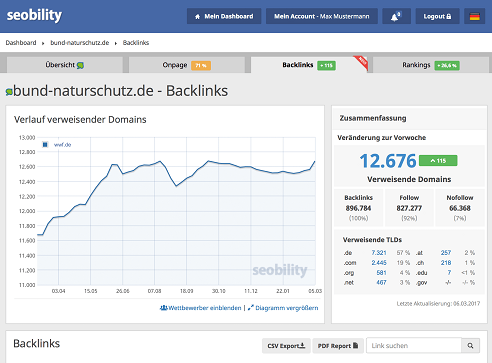Switch to the Onpage tab
The image size is (492, 363).
tap(187, 65)
